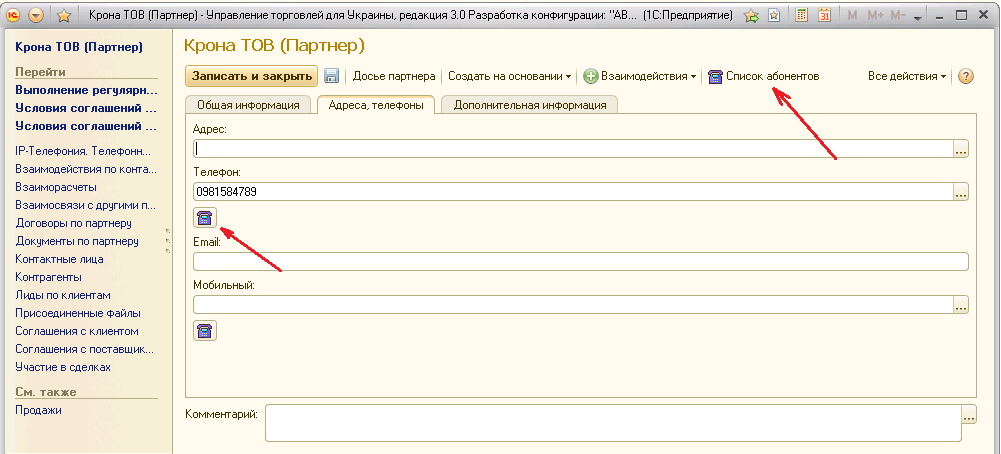Click into the Мобильный input field
Image resolution: width=1001 pixels, height=454 pixels.
[x=573, y=305]
